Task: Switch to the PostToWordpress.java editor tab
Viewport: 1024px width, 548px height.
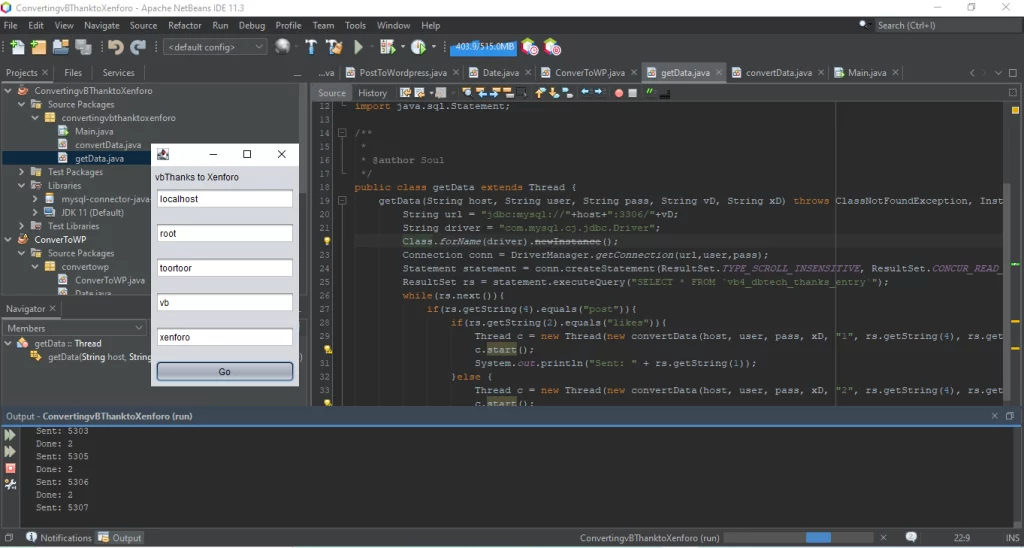Action: click(403, 73)
